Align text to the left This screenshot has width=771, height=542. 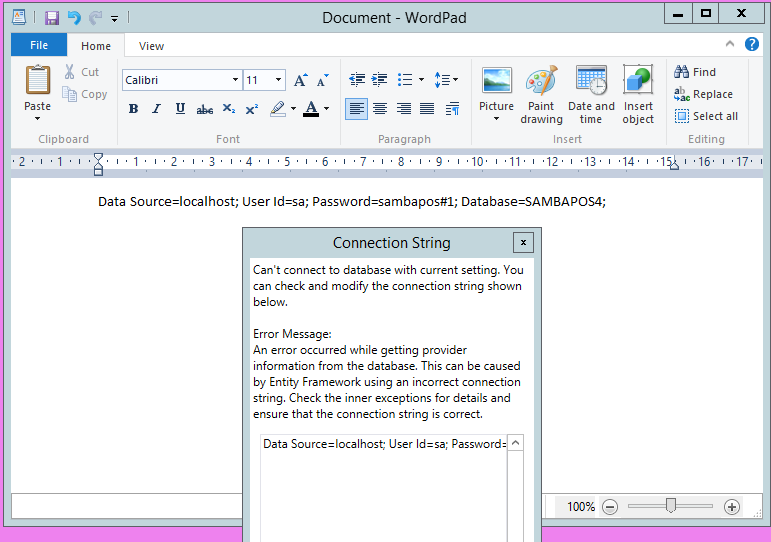click(356, 109)
